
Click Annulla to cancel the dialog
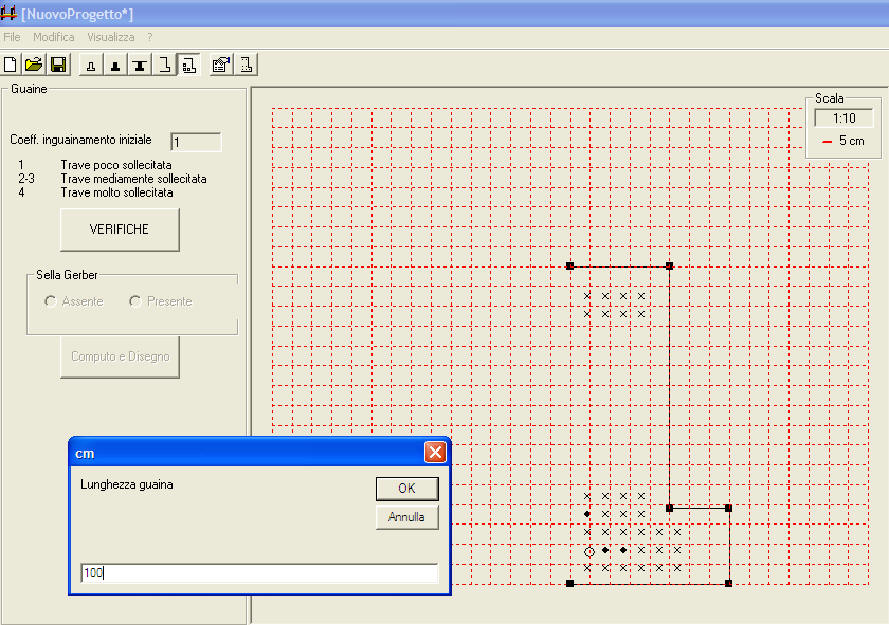coord(406,517)
